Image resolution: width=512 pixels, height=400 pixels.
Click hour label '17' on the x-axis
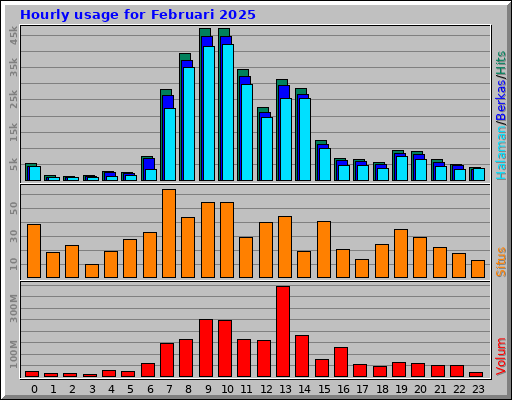pos(362,389)
